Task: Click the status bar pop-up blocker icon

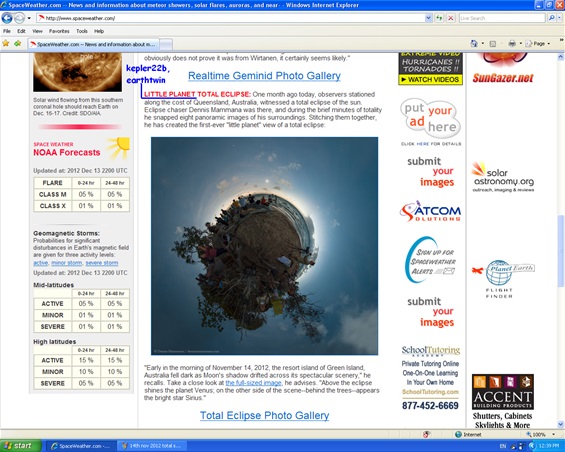Action: (426, 434)
